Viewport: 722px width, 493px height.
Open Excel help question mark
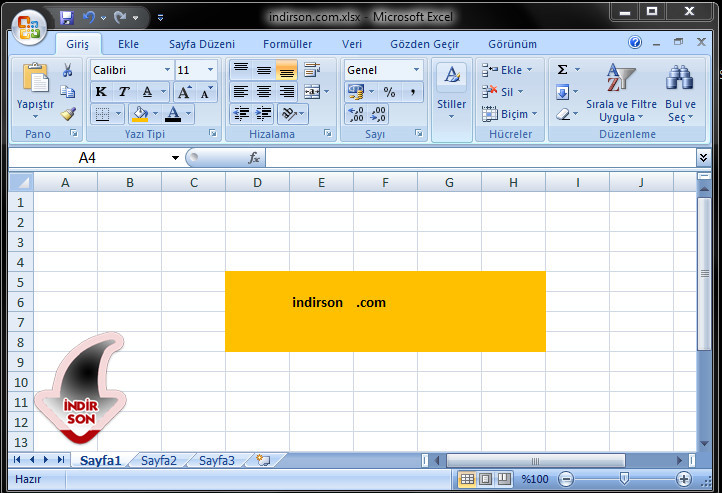point(635,42)
